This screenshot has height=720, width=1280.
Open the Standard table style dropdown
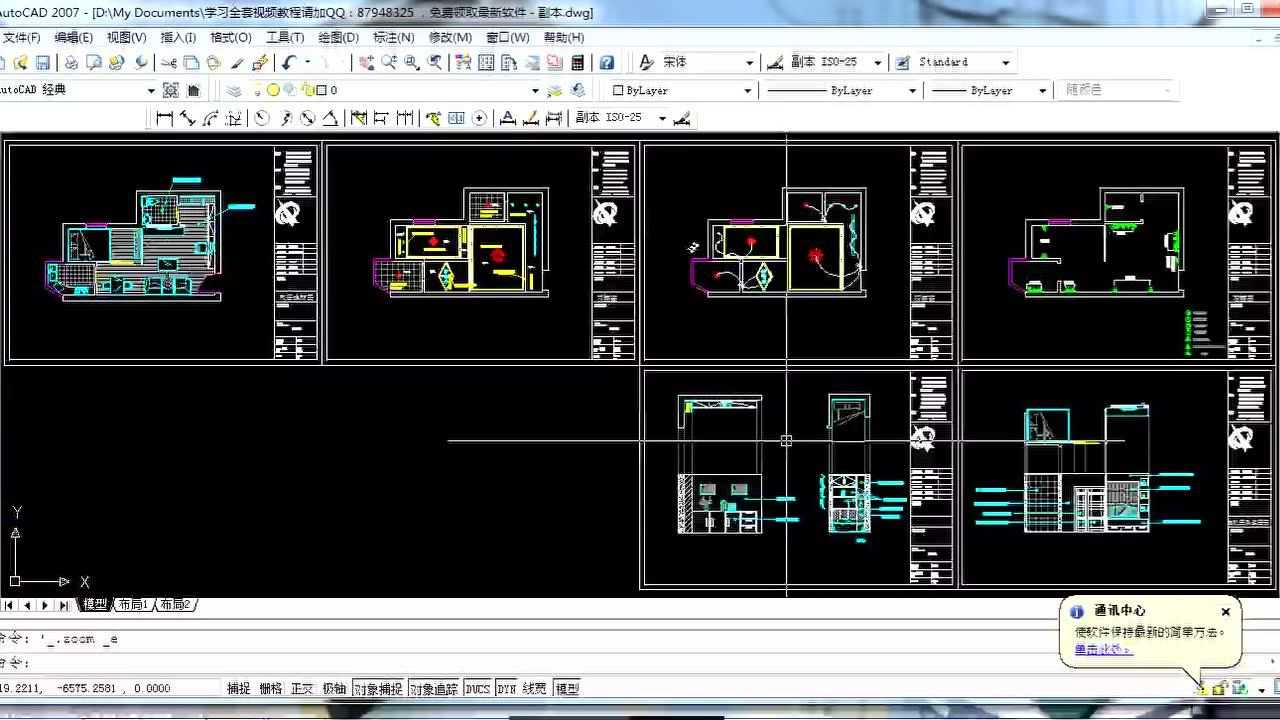[x=1005, y=62]
